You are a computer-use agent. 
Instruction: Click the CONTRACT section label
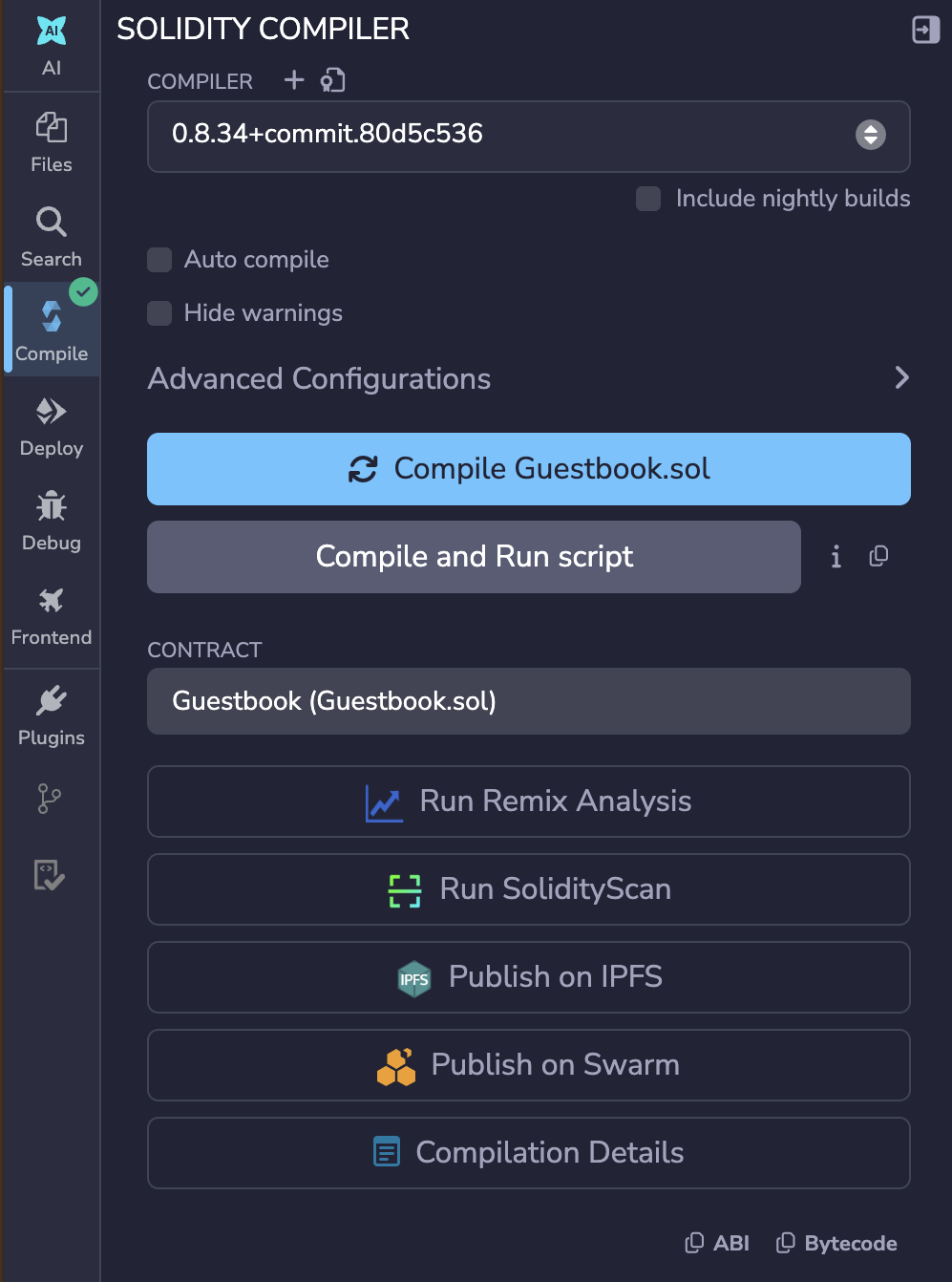[204, 651]
